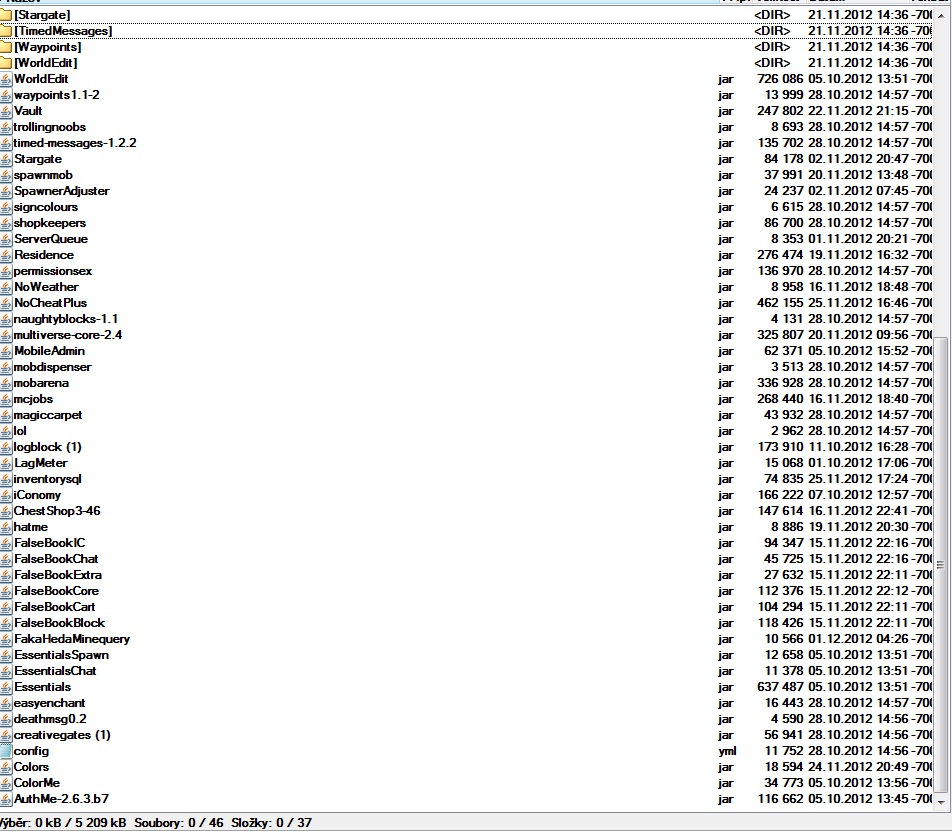Click the jar icon beside FakaHedaMinequery
Screen dimensions: 952x832
coord(5,639)
